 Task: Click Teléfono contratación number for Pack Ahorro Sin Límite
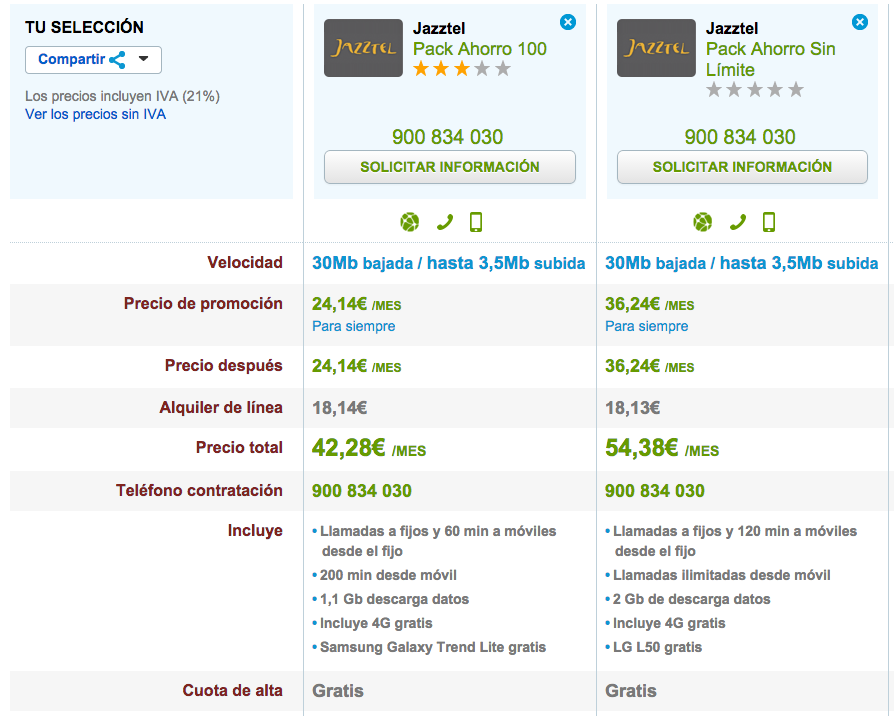pyautogui.click(x=655, y=491)
